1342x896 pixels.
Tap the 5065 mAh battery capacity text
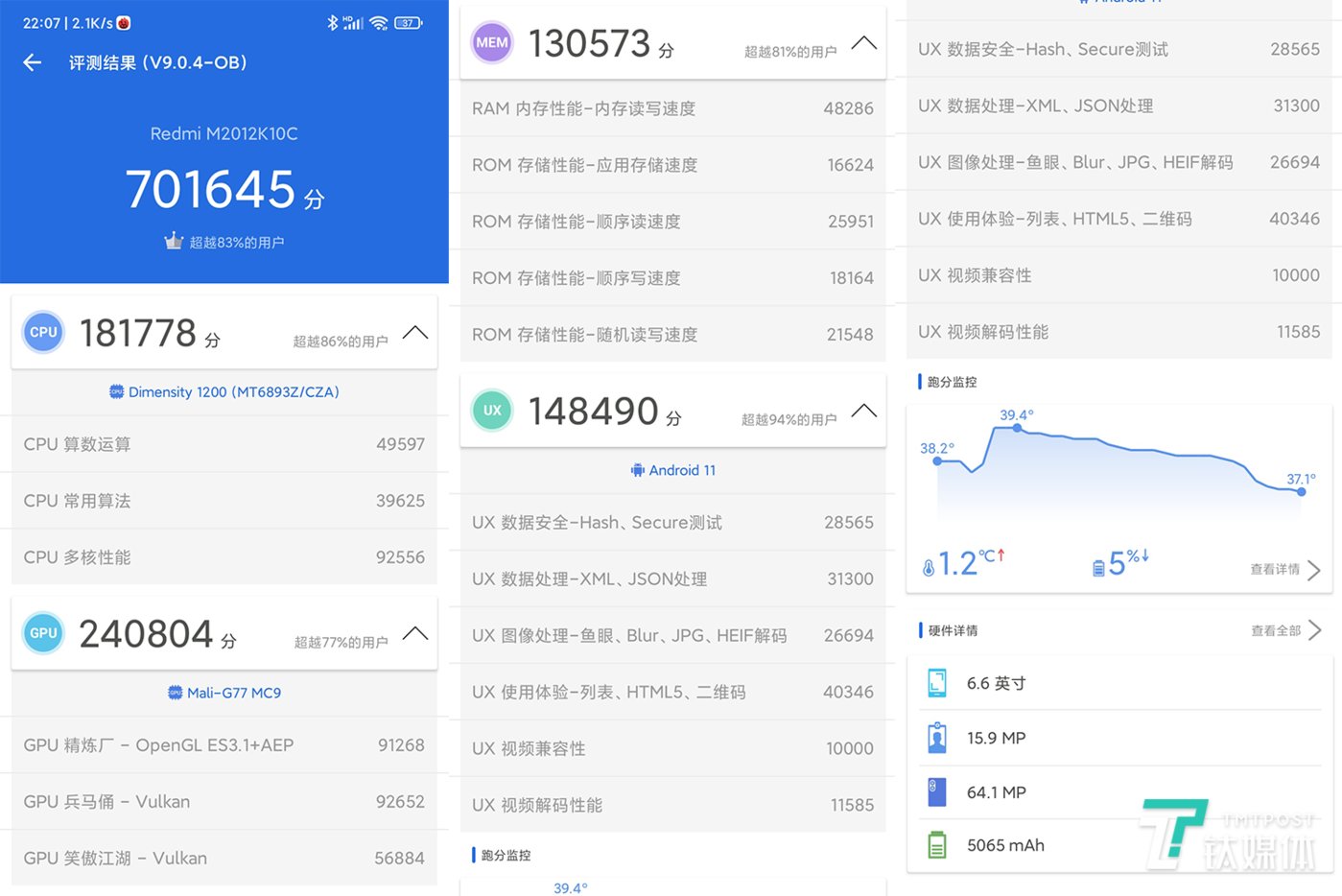click(1005, 845)
